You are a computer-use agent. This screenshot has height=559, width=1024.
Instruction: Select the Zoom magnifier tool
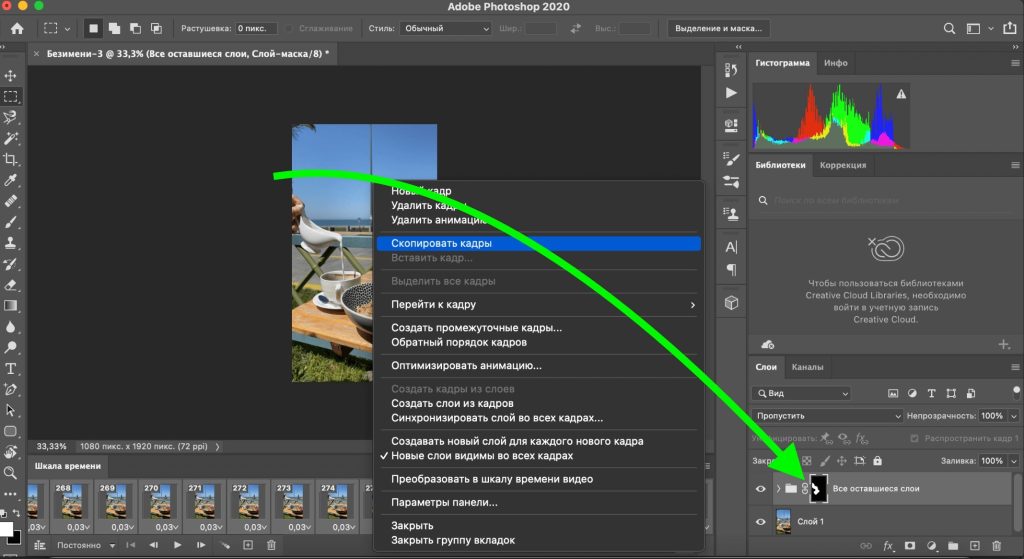point(11,473)
